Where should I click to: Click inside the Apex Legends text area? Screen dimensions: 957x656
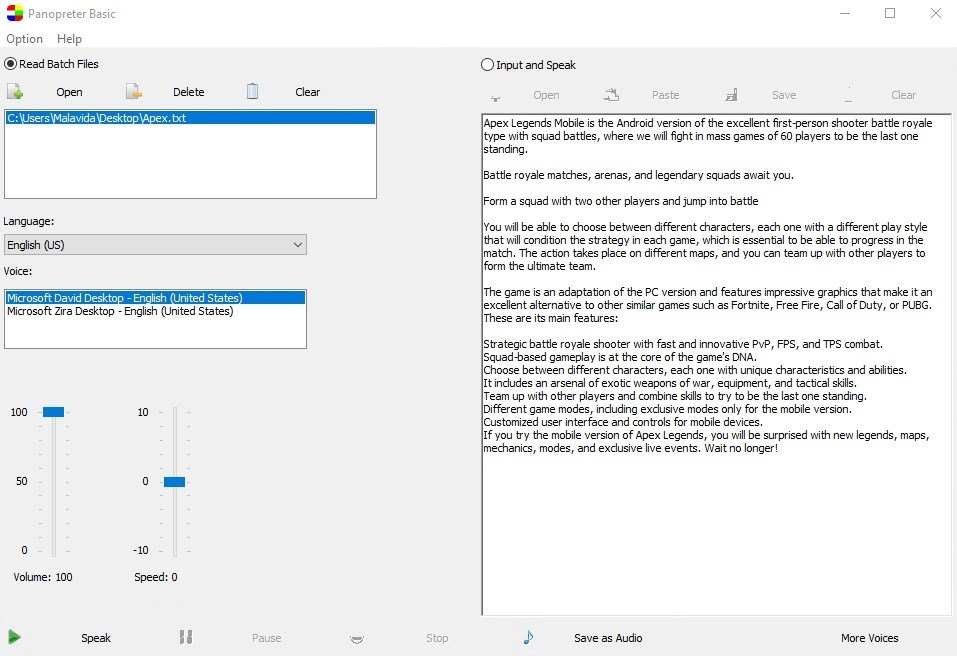click(x=716, y=364)
